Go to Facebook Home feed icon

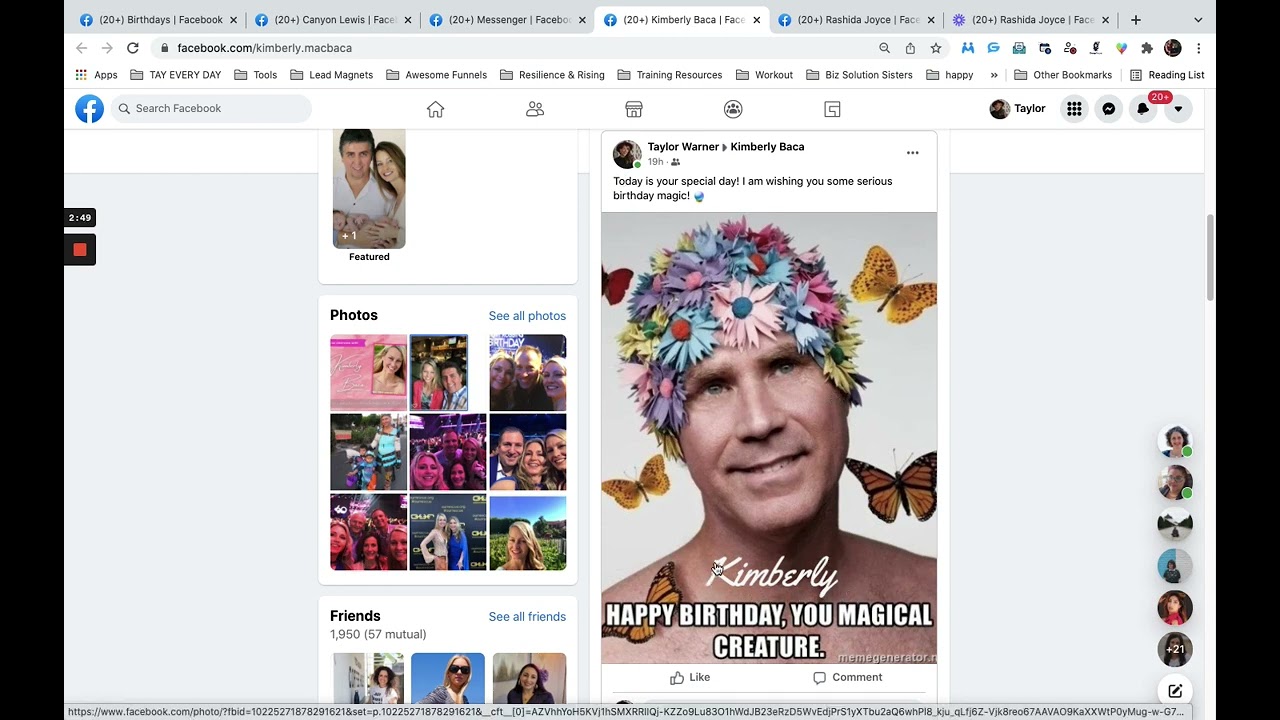pos(435,109)
